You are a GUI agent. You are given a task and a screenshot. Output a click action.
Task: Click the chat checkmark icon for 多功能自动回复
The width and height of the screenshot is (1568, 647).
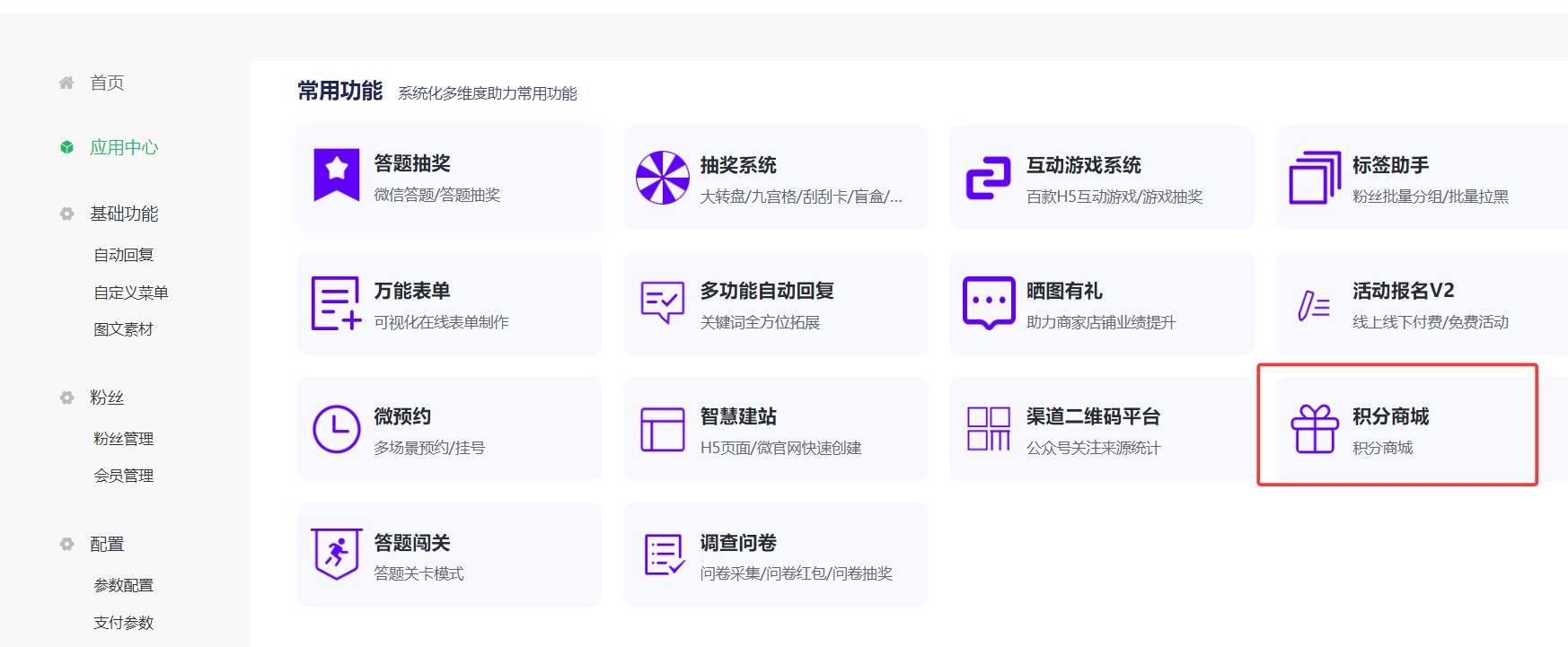coord(662,302)
